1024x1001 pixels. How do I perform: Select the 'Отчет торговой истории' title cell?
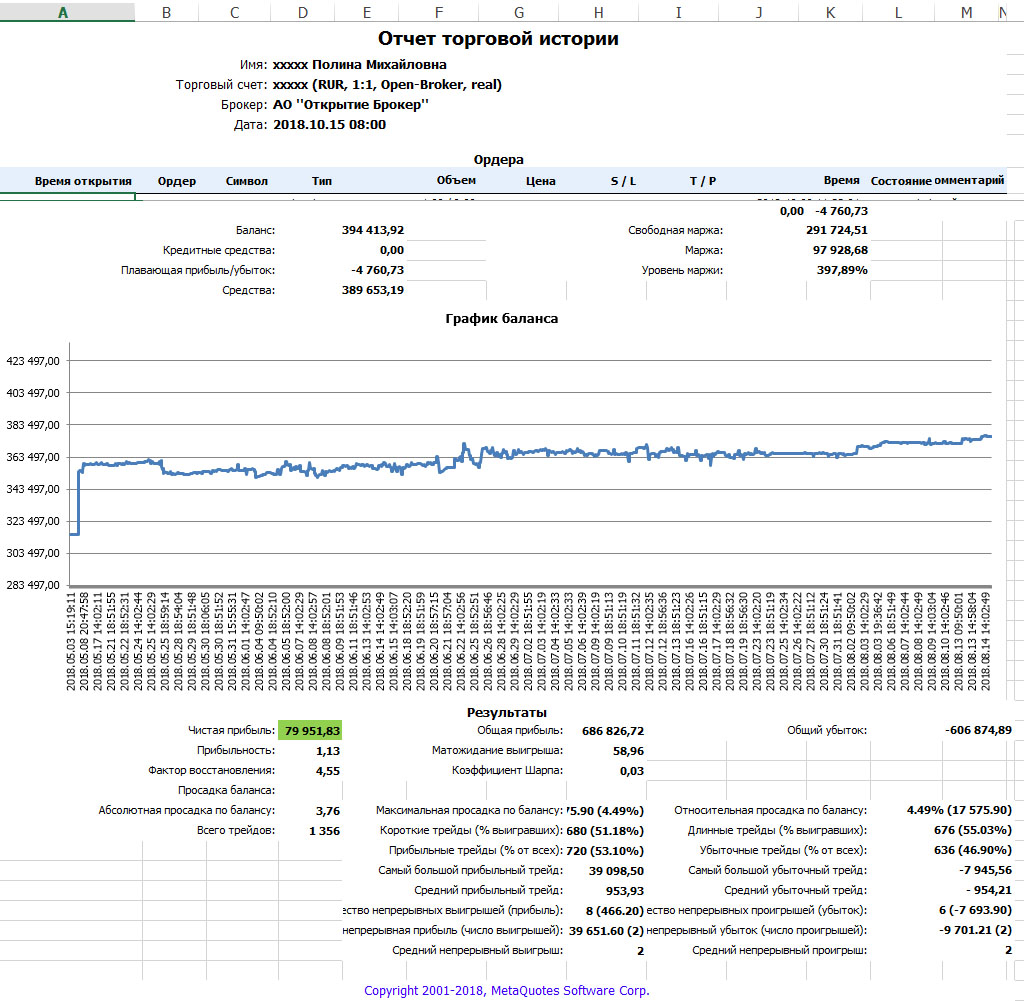(498, 39)
